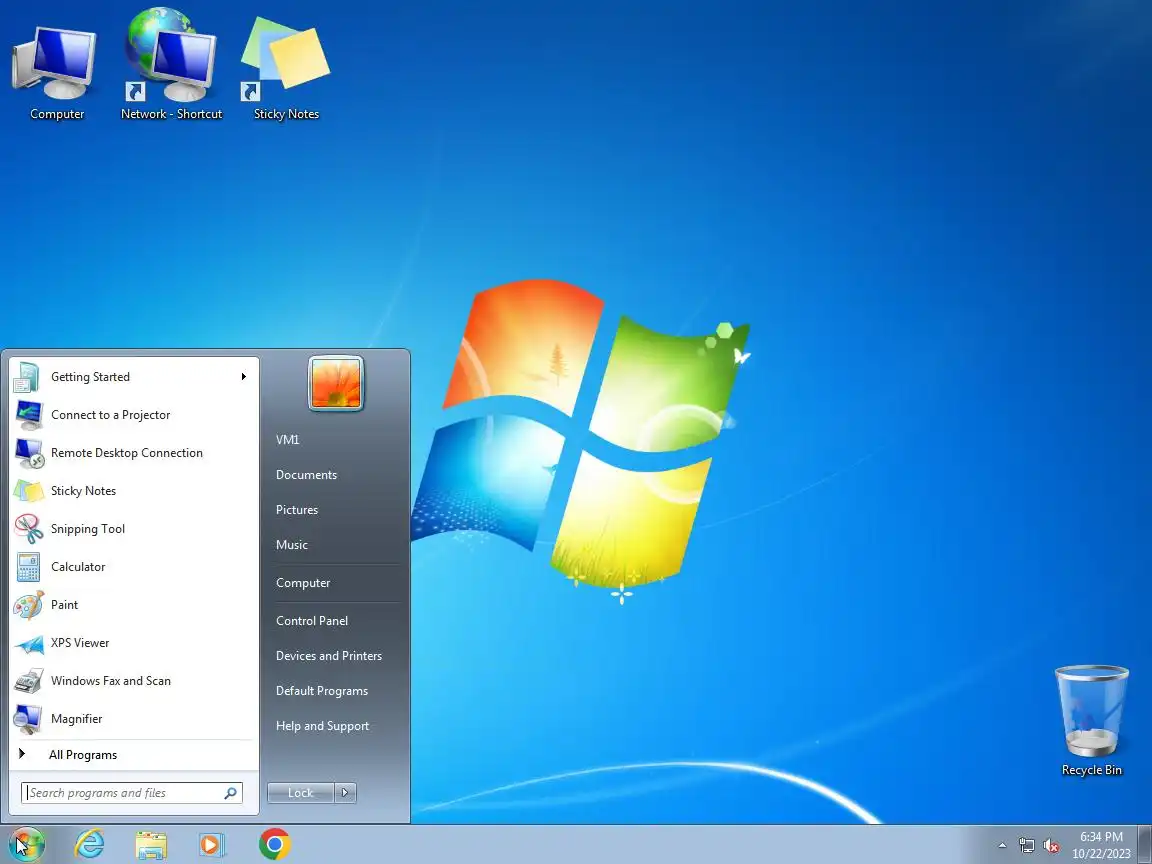Open the Sticky Notes desktop shortcut
Image resolution: width=1152 pixels, height=864 pixels.
(x=286, y=69)
